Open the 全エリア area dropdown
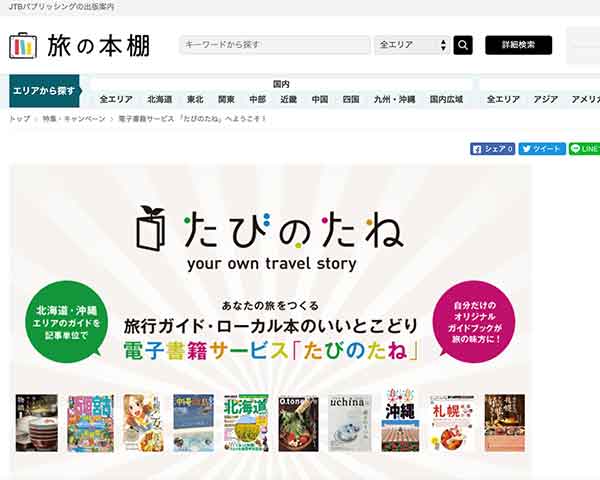This screenshot has height=480, width=600. [412, 45]
